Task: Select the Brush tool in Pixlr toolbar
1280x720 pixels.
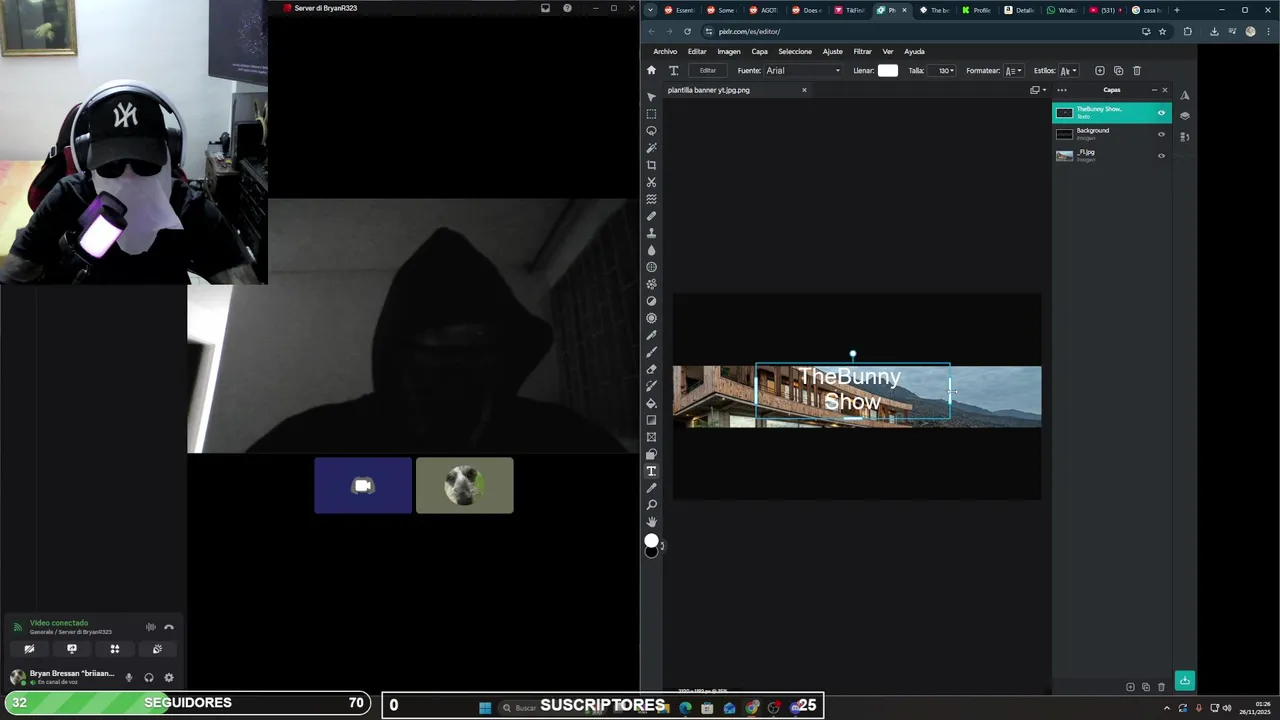Action: (x=651, y=352)
